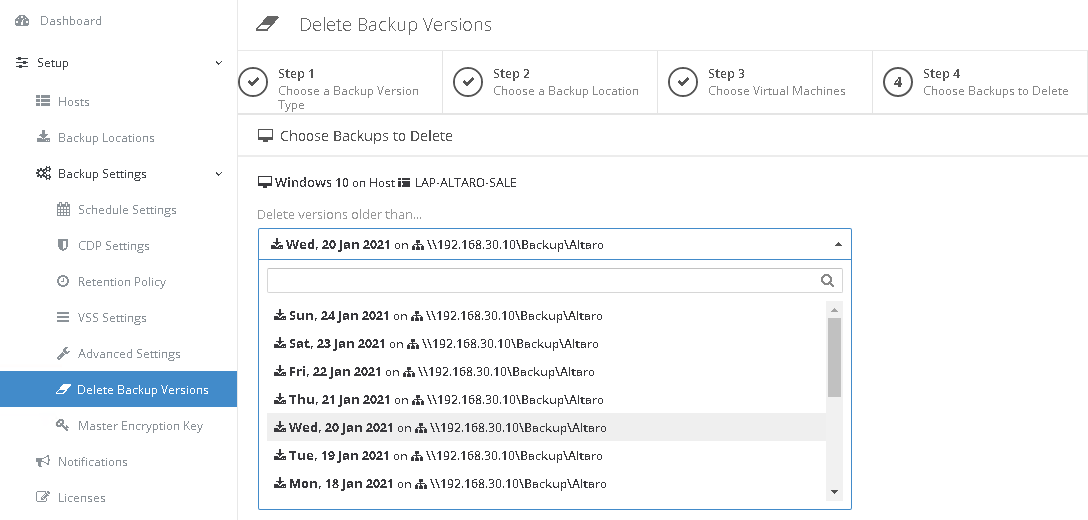The height and width of the screenshot is (520, 1088).
Task: Click the Master Encryption Key icon
Action: click(63, 426)
